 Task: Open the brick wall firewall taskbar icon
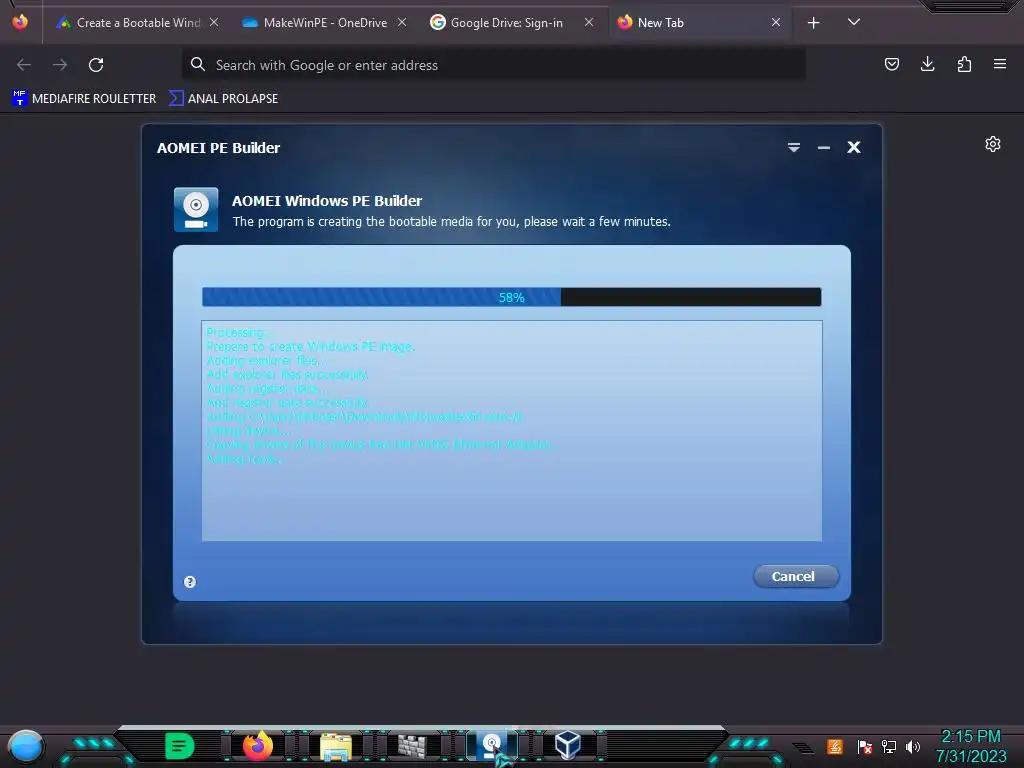point(412,746)
